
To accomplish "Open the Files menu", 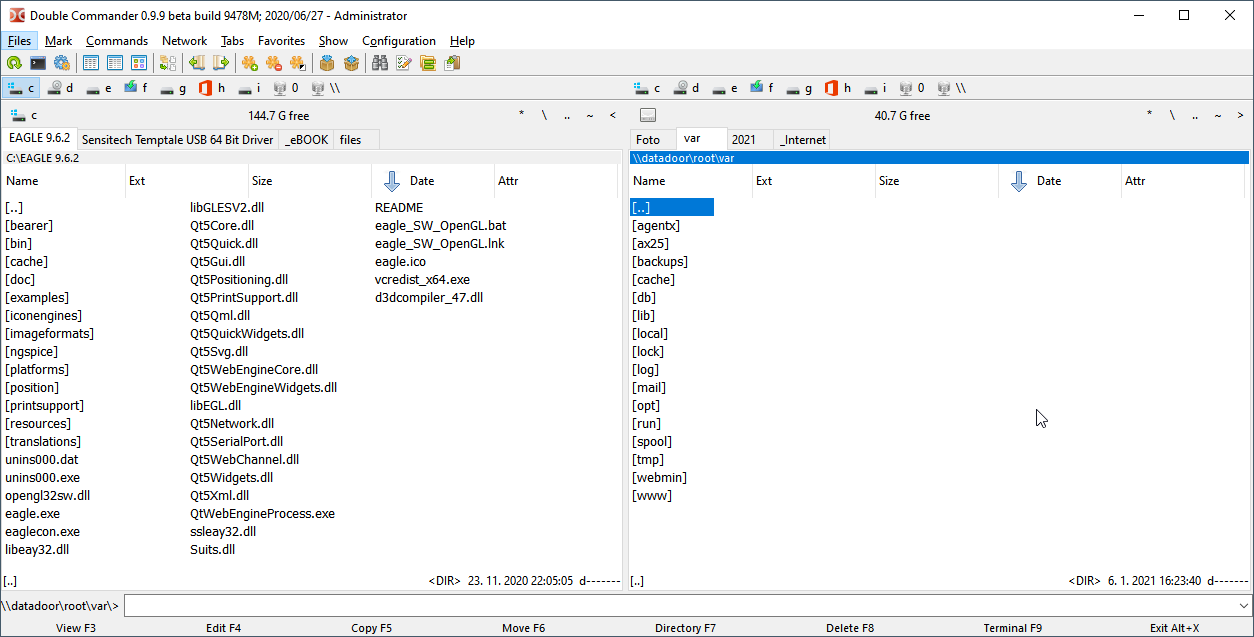I will 19,41.
